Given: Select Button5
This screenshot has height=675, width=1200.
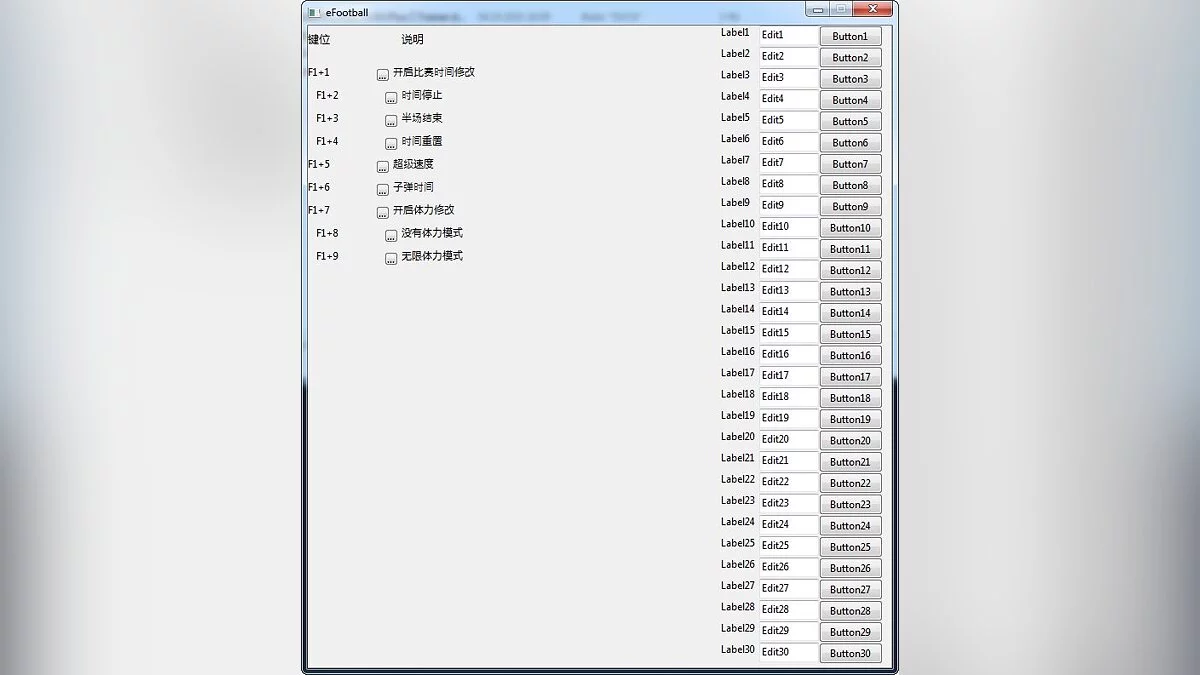Looking at the screenshot, I should pyautogui.click(x=851, y=121).
